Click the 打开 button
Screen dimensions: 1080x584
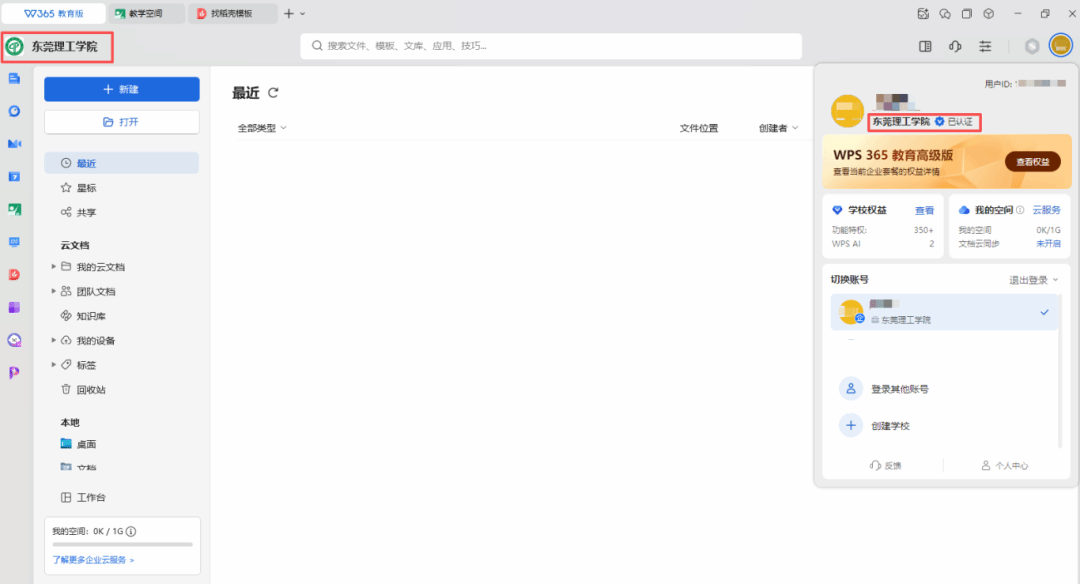click(122, 122)
